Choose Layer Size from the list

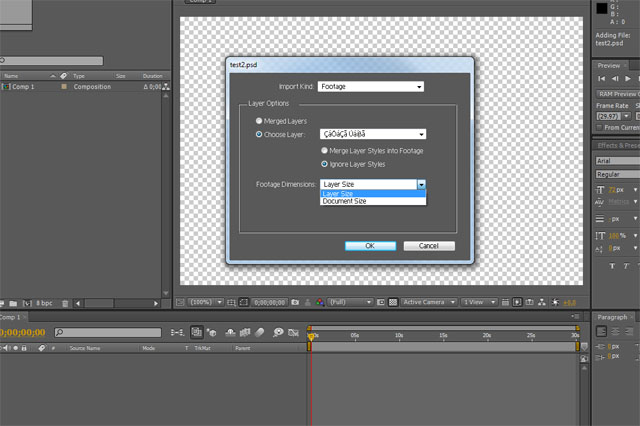(x=373, y=193)
